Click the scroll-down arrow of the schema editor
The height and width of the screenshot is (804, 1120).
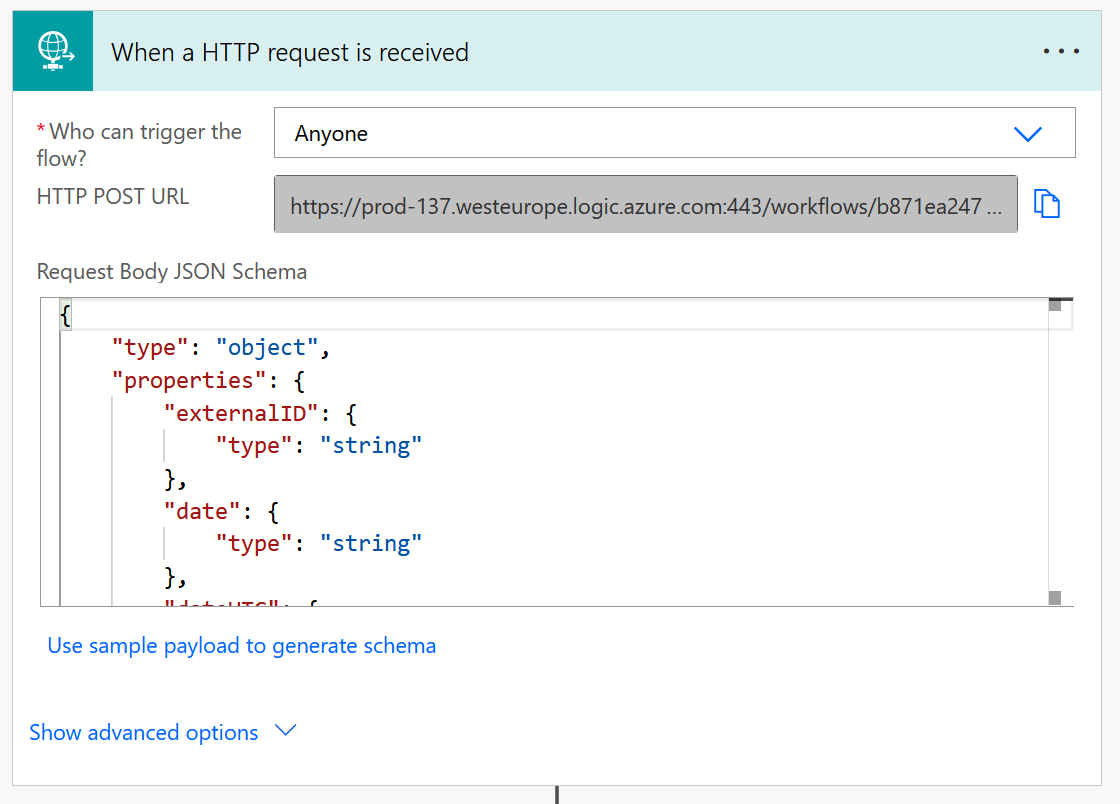pyautogui.click(x=1055, y=598)
